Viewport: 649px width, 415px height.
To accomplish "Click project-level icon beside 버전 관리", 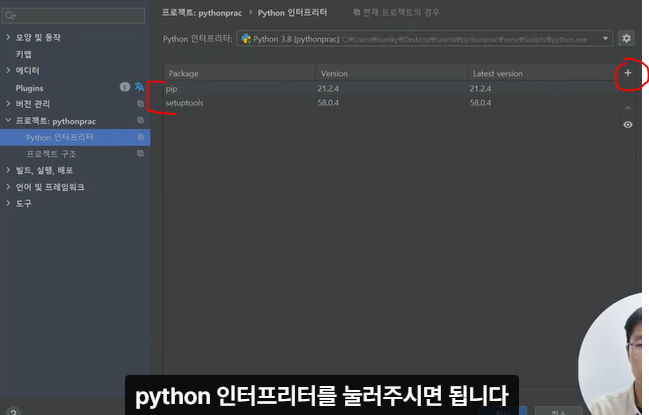I will [x=140, y=104].
